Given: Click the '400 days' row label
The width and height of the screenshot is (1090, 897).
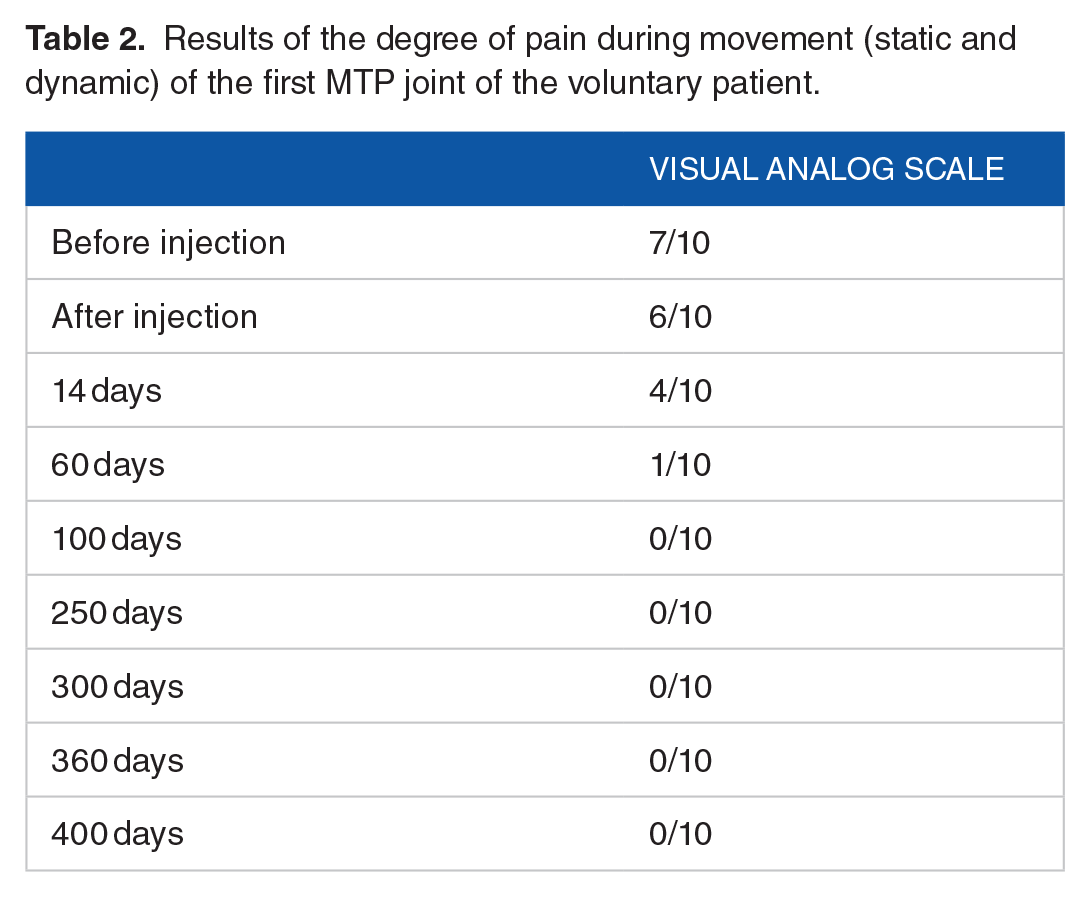Looking at the screenshot, I should tap(117, 834).
